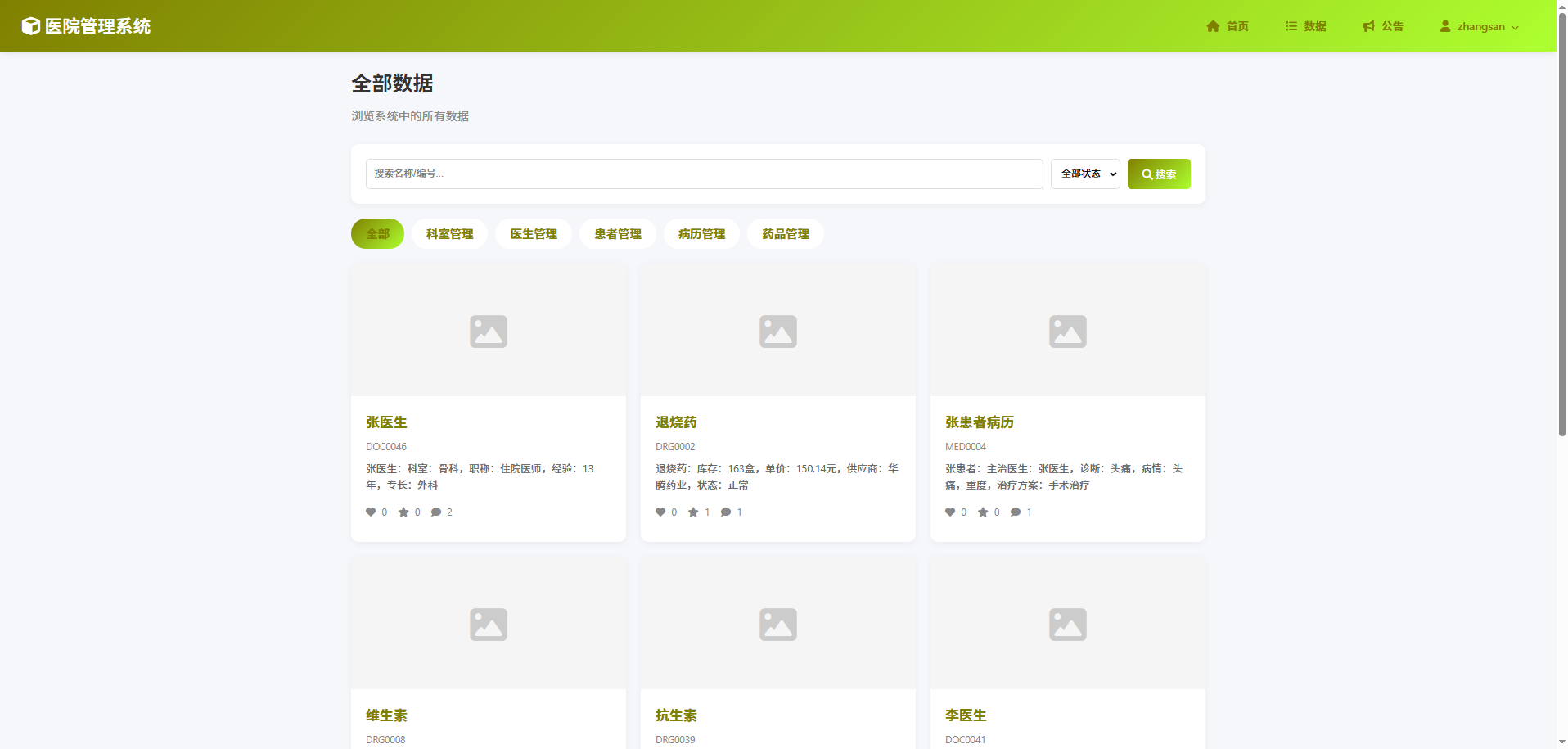Click the 退烧药 card image placeholder

click(778, 331)
